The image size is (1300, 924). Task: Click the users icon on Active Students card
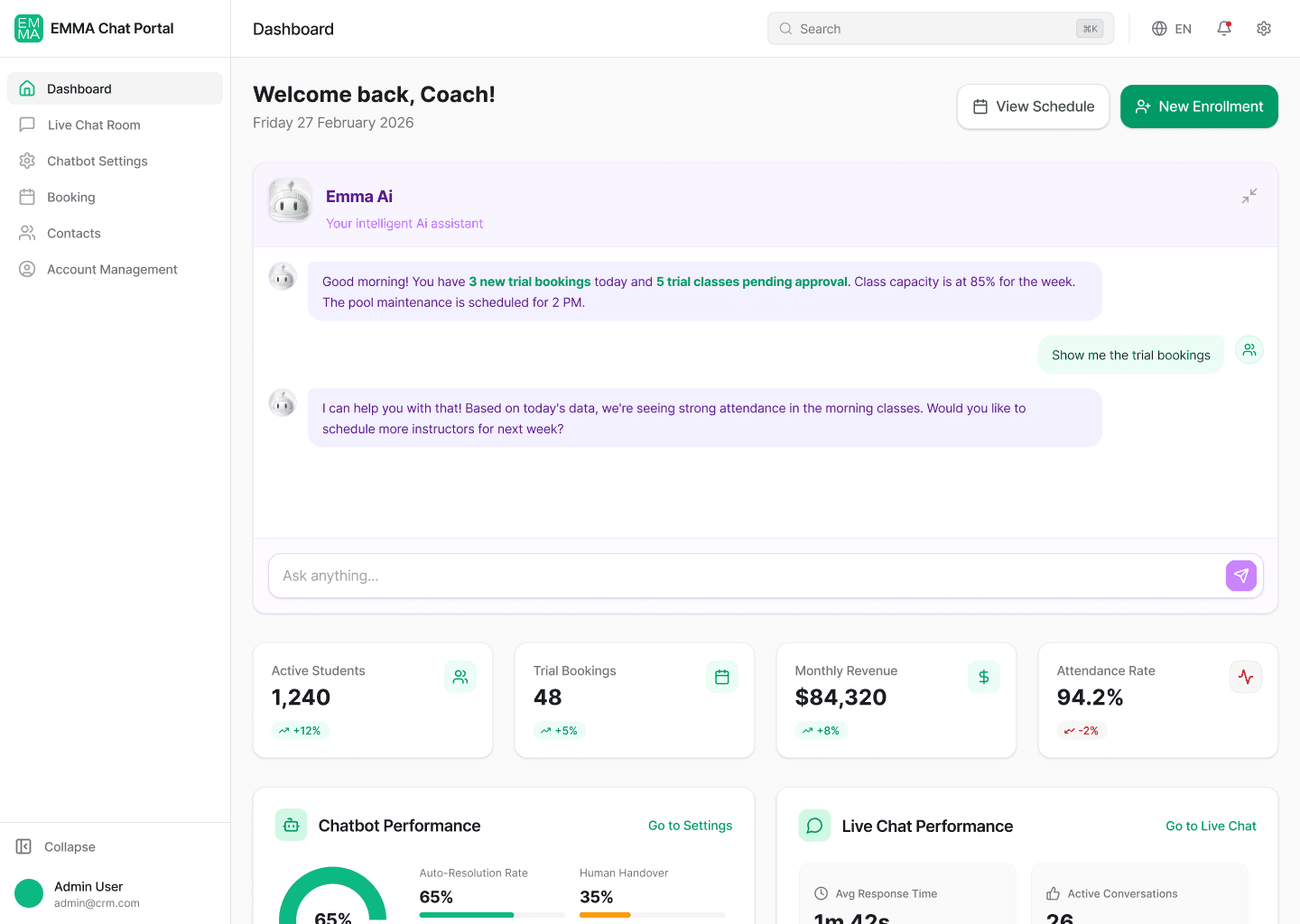tap(460, 677)
